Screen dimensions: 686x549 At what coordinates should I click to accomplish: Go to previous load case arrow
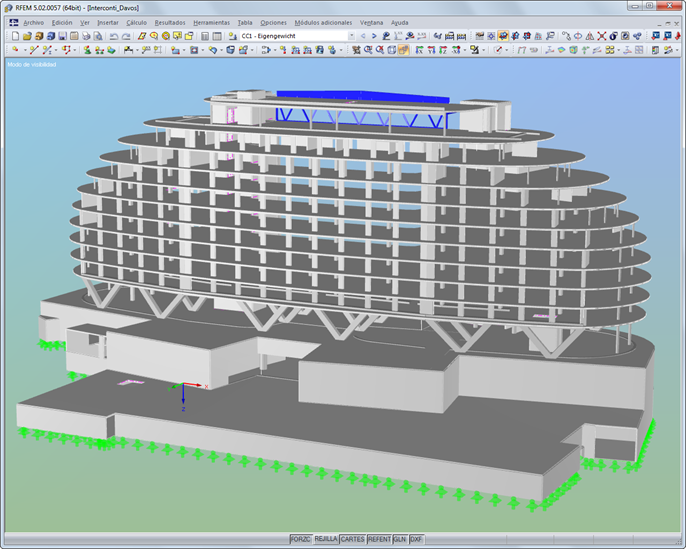(x=363, y=36)
